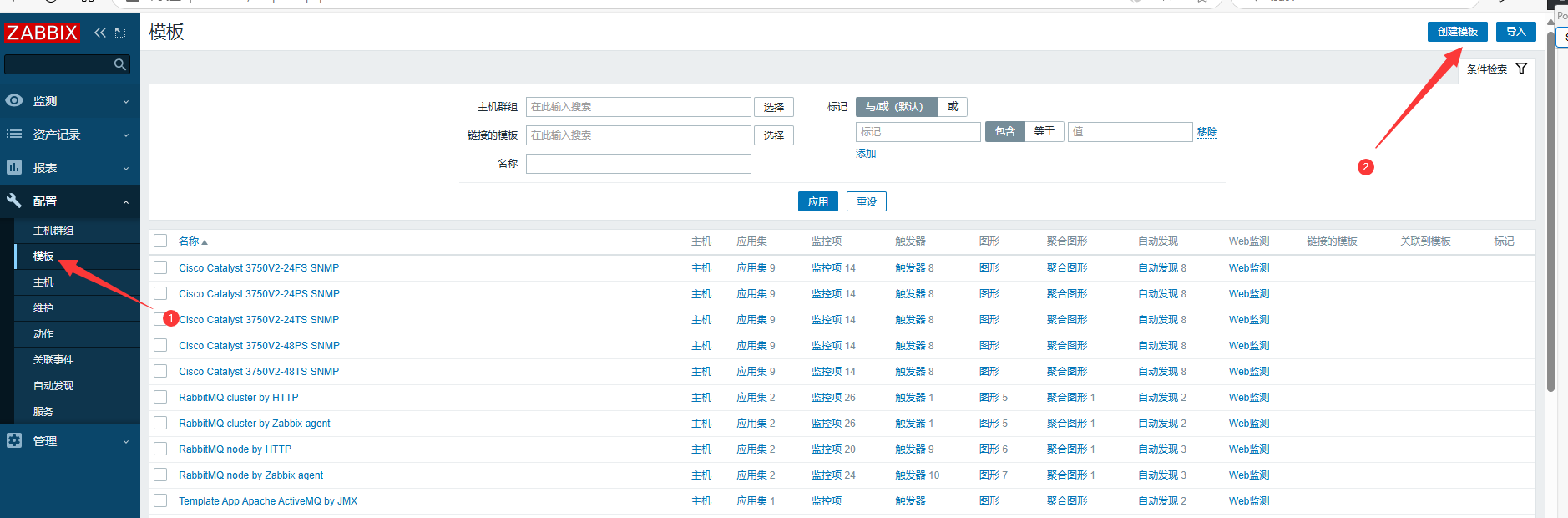Tick checkbox for RabbitMQ node by Zabbix agent
The width and height of the screenshot is (1568, 518).
click(x=160, y=475)
